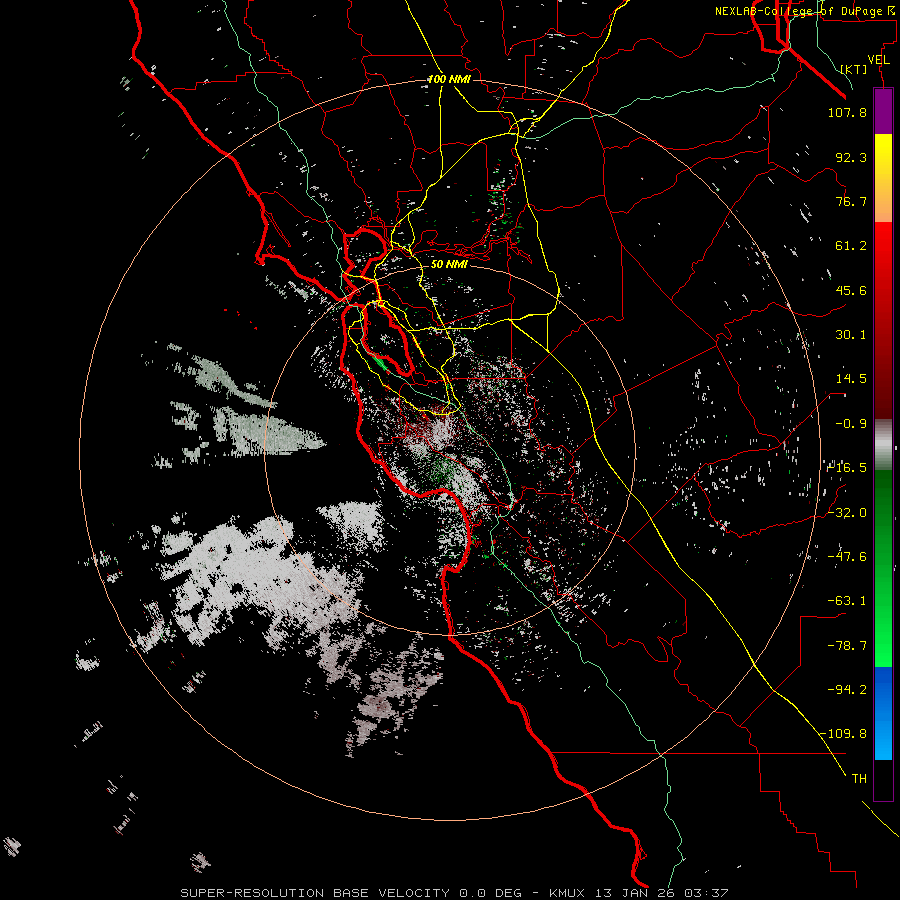
Task: Click the 50 NMI range ring label
Action: coord(449,264)
